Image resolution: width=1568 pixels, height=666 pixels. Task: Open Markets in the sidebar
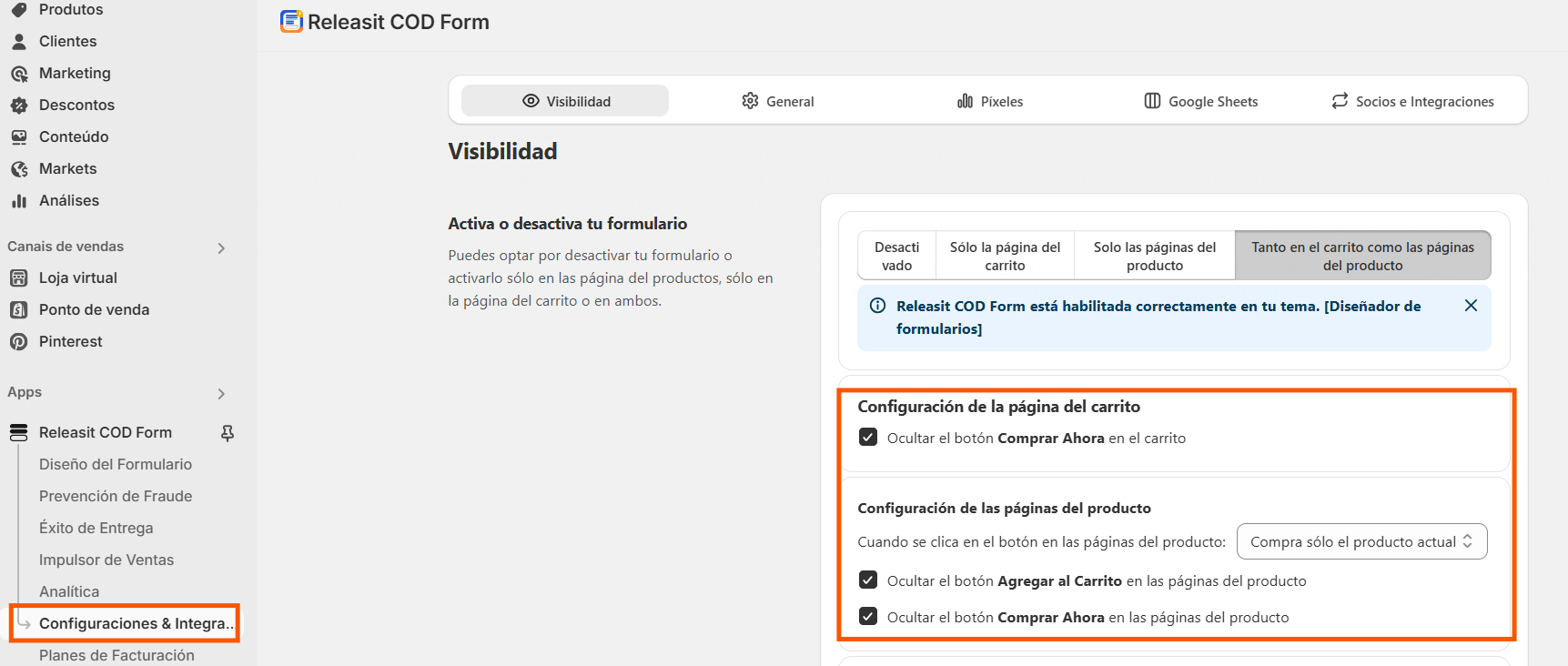[67, 168]
